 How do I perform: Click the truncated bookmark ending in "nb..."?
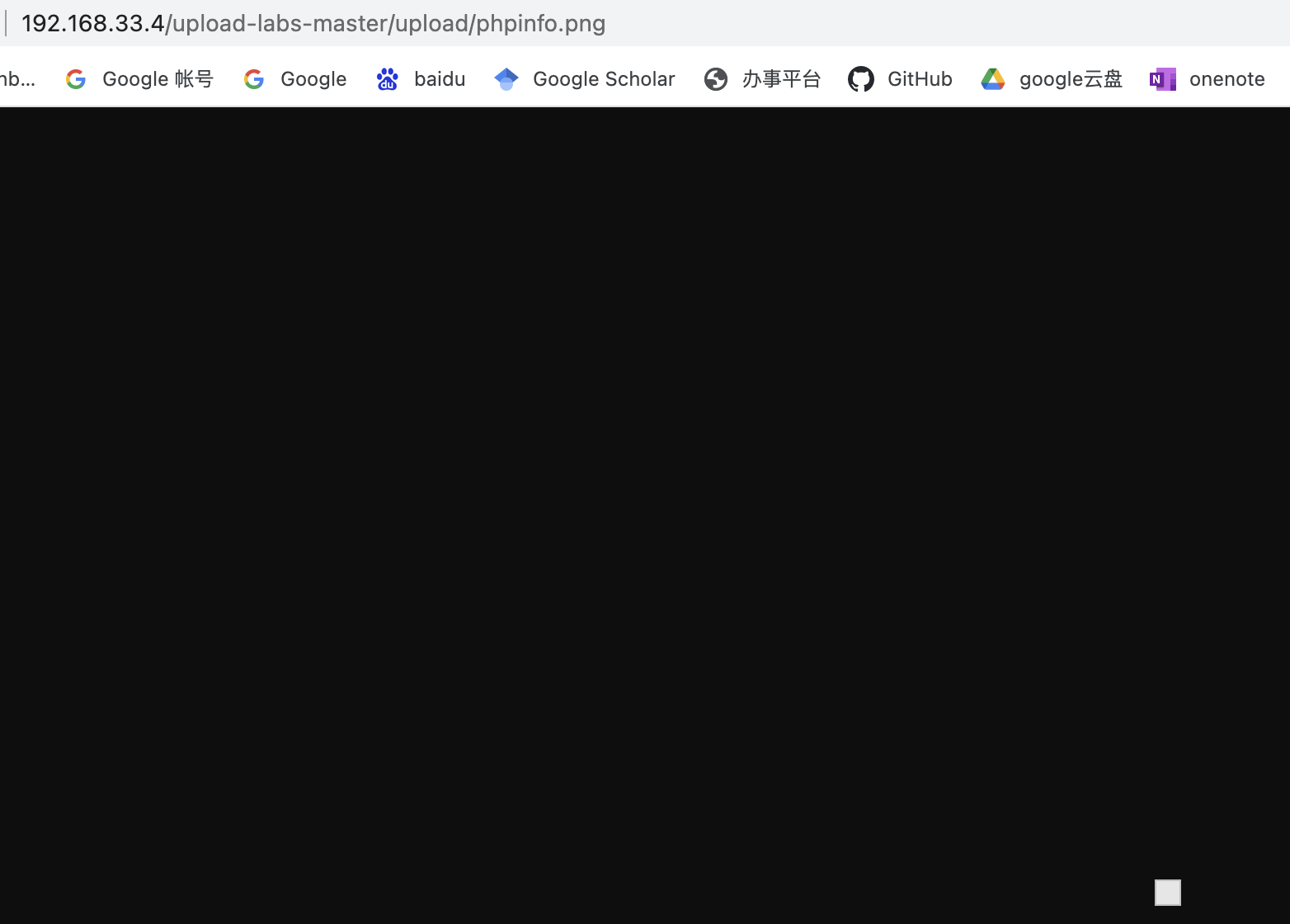click(17, 79)
